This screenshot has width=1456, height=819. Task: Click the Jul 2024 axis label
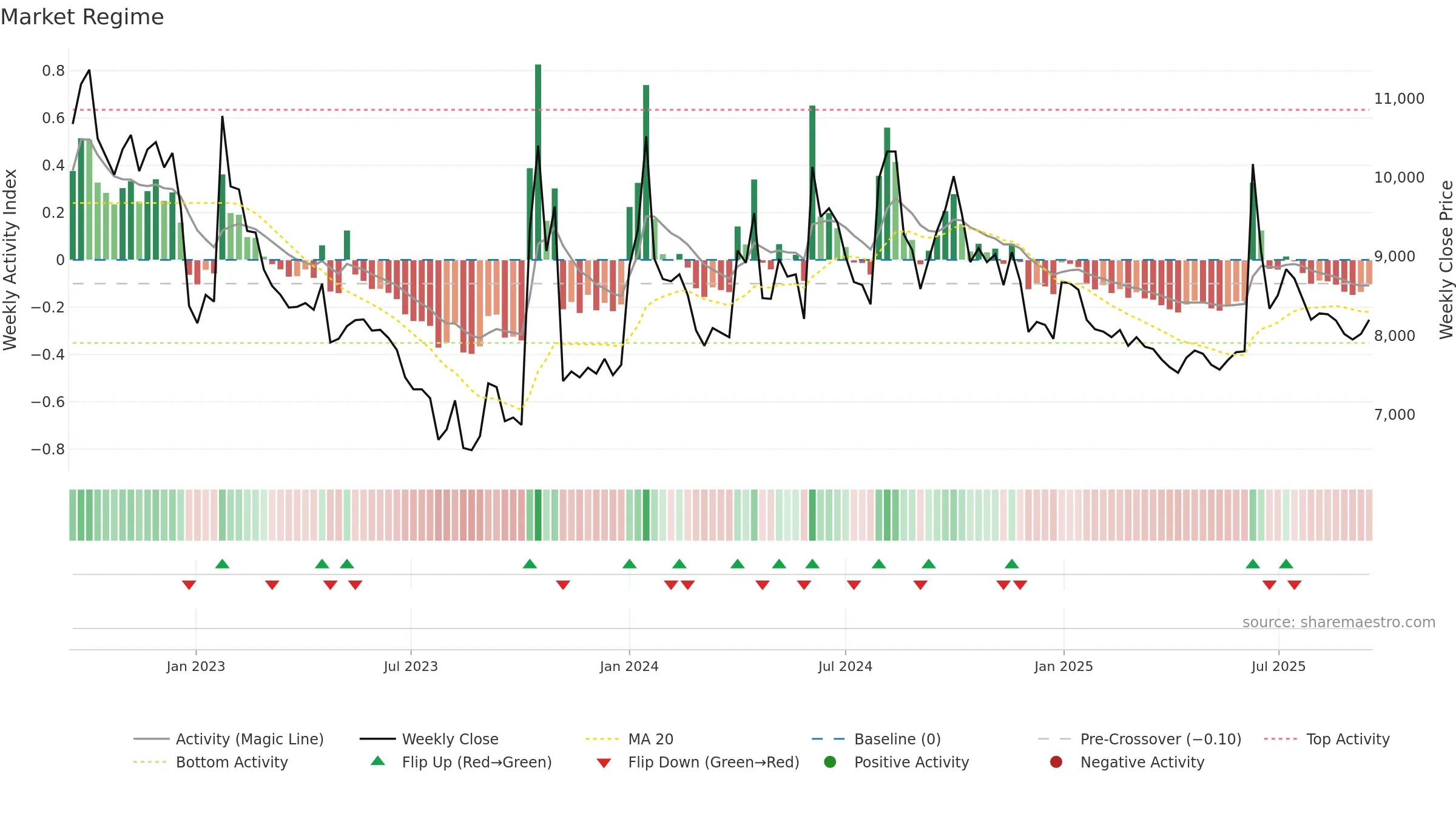pyautogui.click(x=845, y=666)
